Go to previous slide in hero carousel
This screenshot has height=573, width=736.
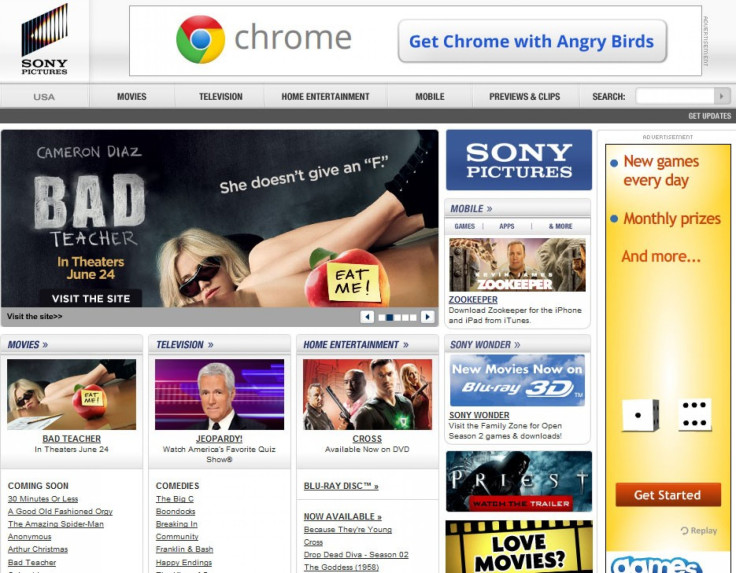tap(367, 317)
